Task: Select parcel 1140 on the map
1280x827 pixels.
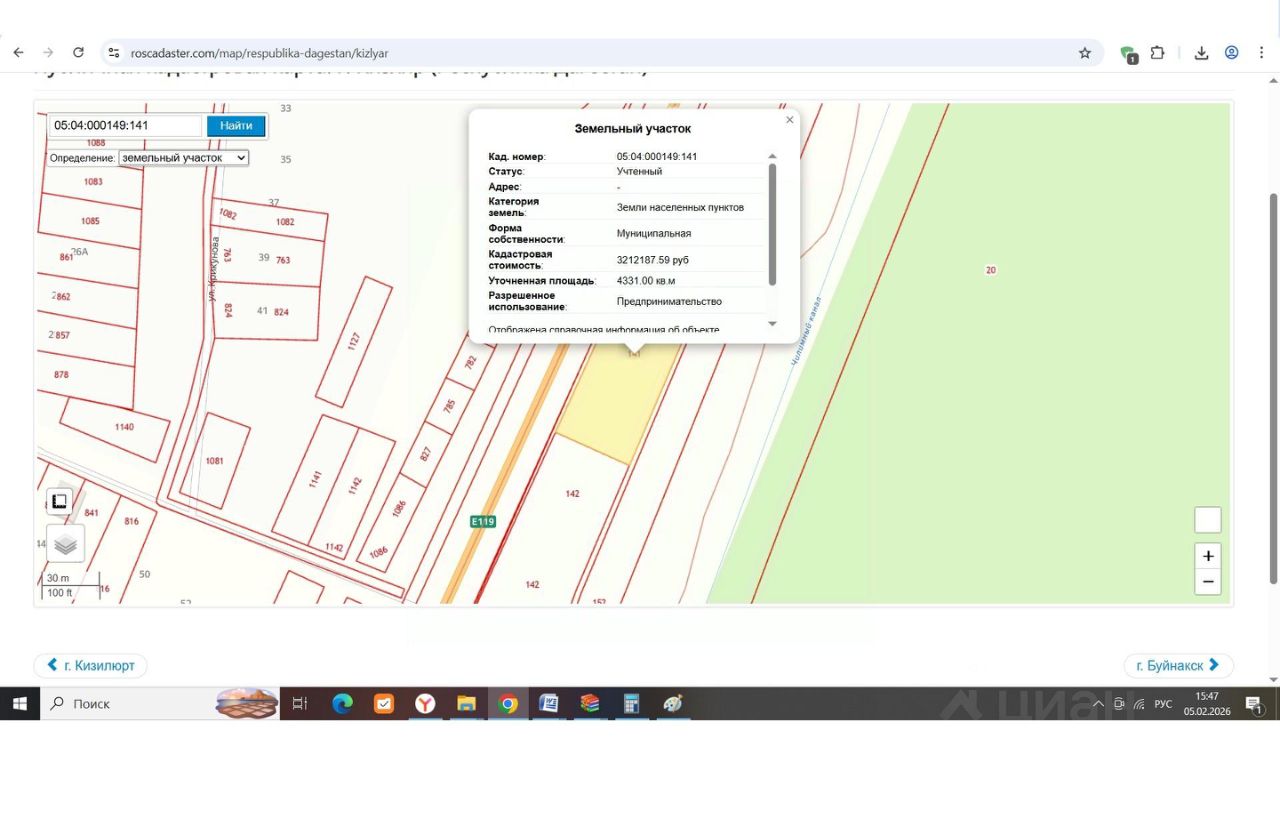Action: coord(124,427)
